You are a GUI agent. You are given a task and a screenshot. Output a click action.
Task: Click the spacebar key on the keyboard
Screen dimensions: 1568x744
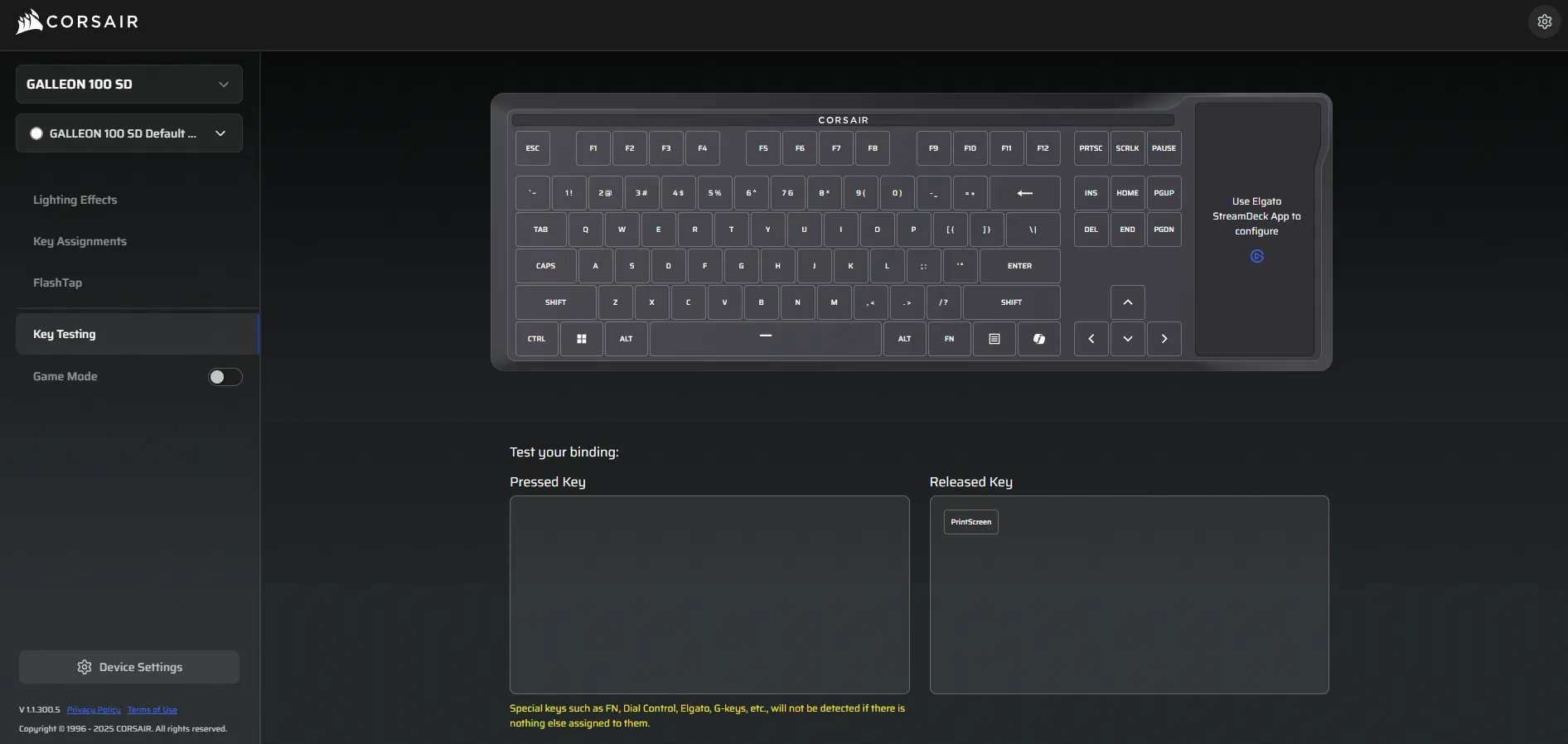766,339
